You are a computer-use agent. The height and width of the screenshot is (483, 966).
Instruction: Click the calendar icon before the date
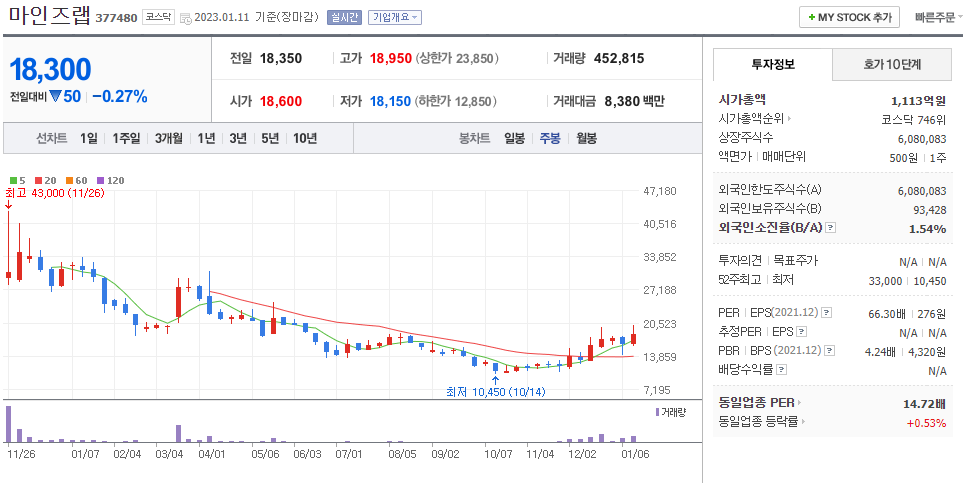pos(185,18)
